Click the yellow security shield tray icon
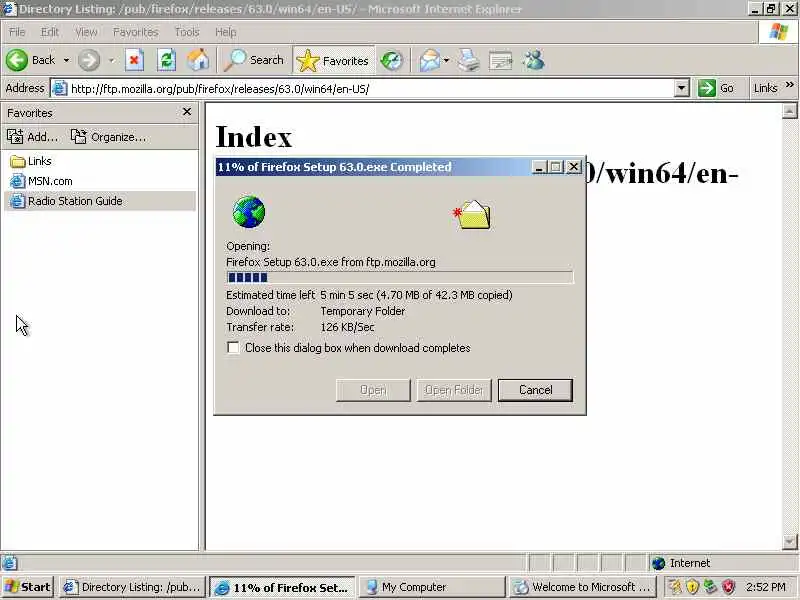This screenshot has width=800, height=600. click(x=692, y=587)
